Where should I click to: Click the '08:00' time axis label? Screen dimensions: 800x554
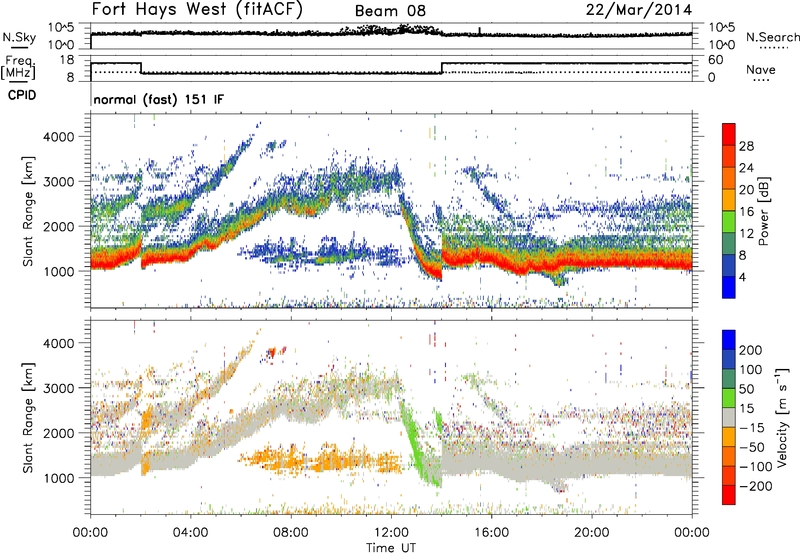(291, 533)
